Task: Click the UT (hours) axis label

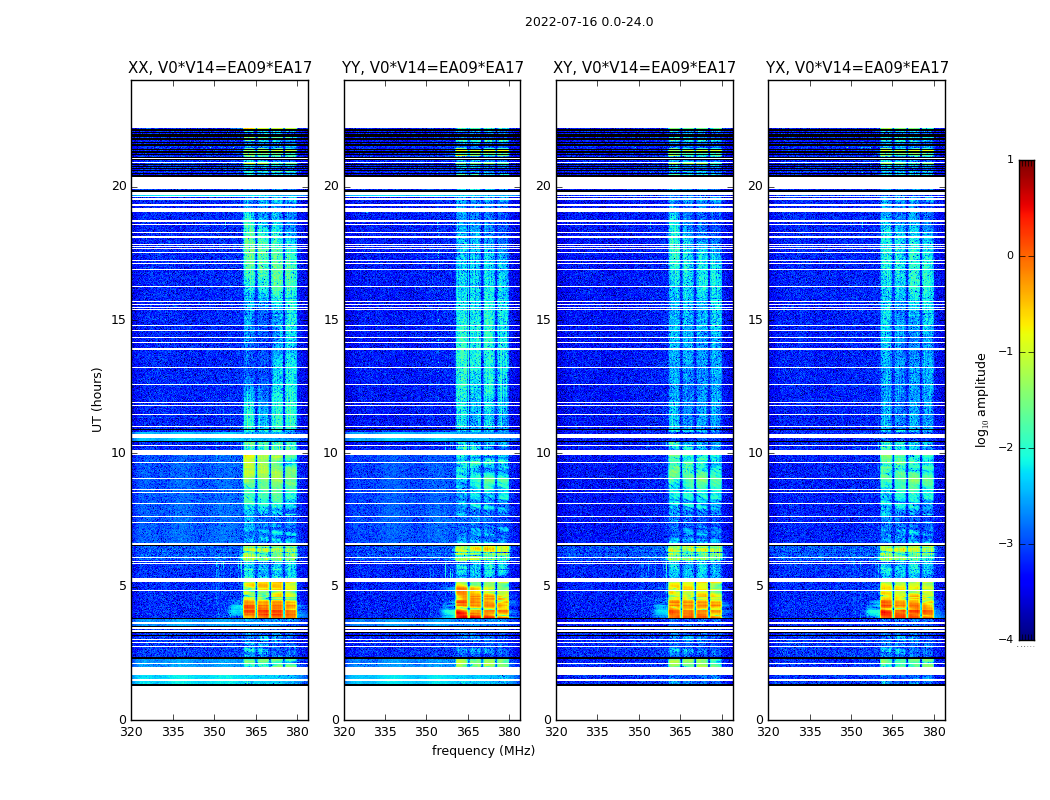Action: 97,400
